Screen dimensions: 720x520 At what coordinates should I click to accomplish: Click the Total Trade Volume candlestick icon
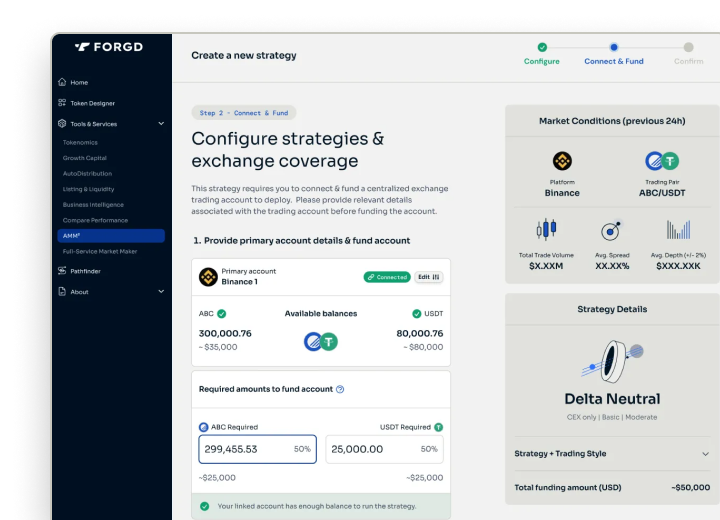546,229
